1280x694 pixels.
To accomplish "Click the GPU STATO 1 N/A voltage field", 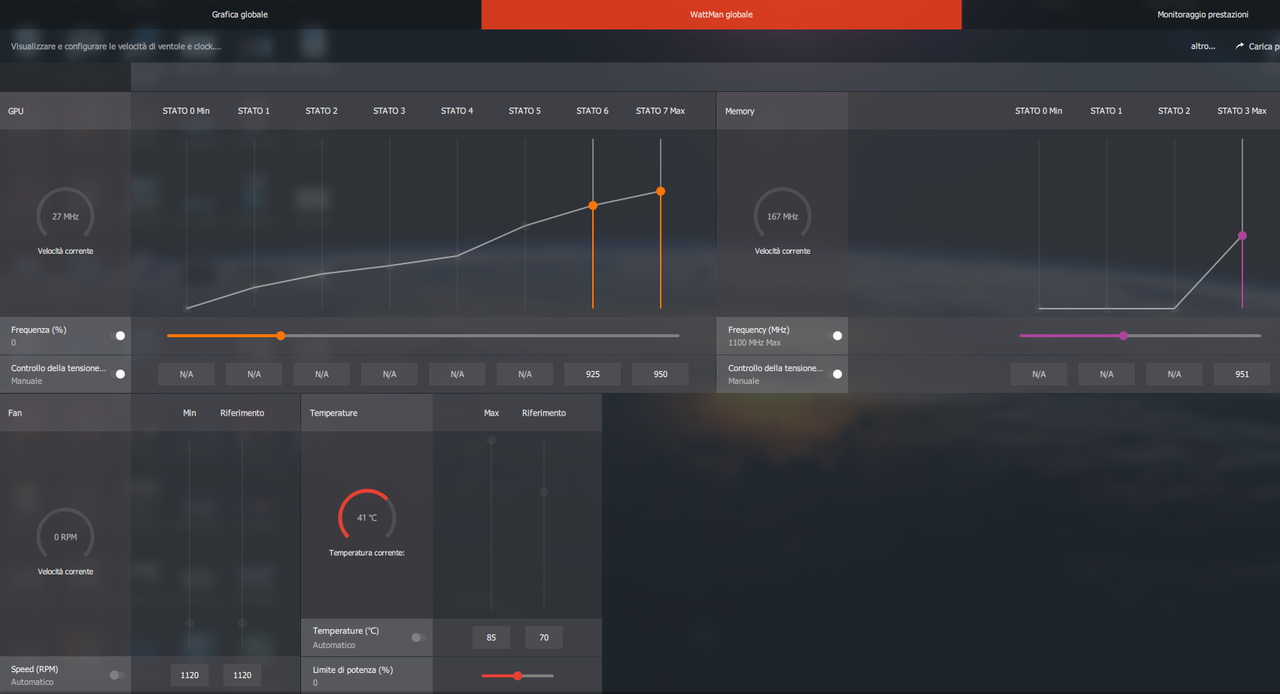I will [254, 374].
